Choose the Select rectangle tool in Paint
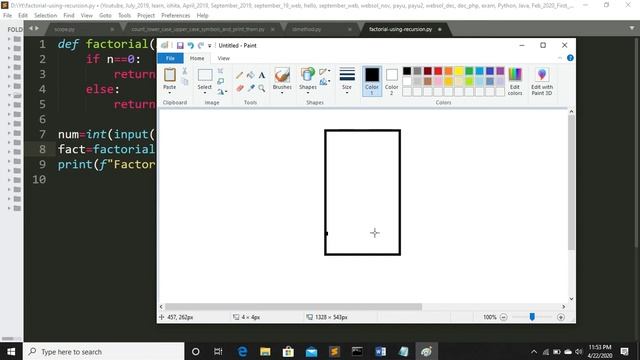The height and width of the screenshot is (360, 640). click(x=204, y=75)
